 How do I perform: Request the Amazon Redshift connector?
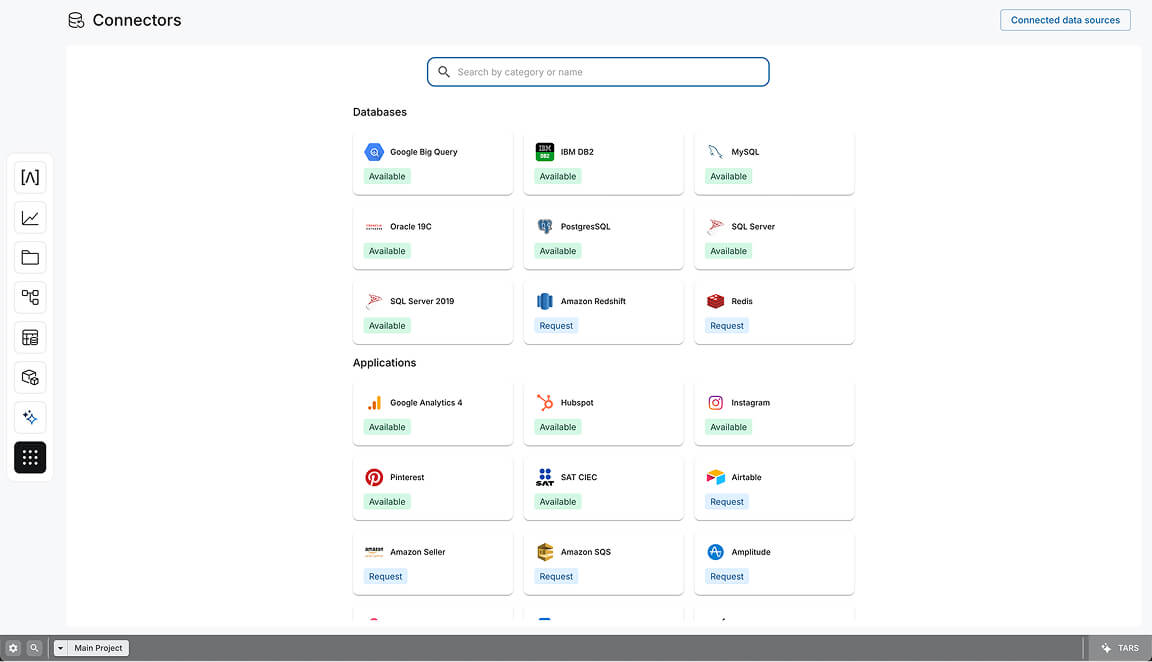[556, 325]
